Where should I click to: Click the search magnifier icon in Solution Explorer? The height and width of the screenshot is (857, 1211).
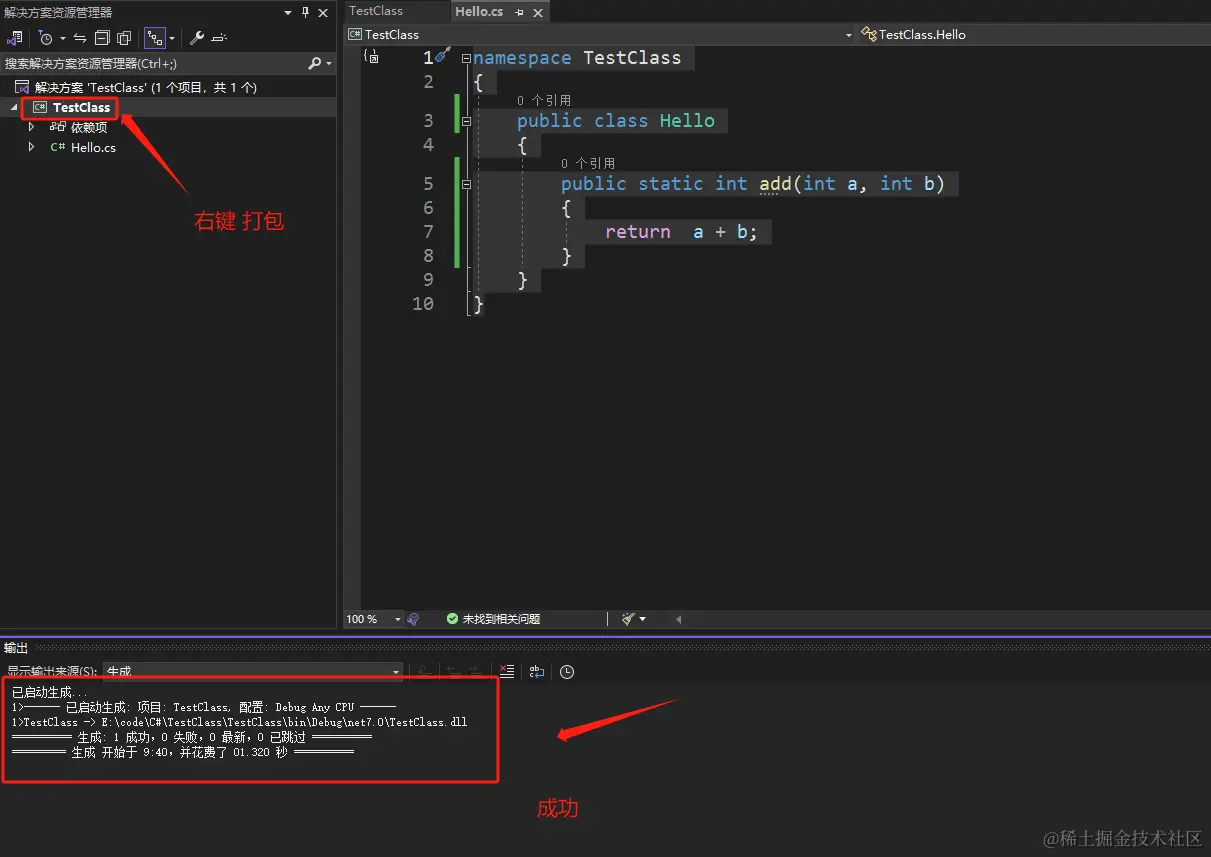click(314, 63)
